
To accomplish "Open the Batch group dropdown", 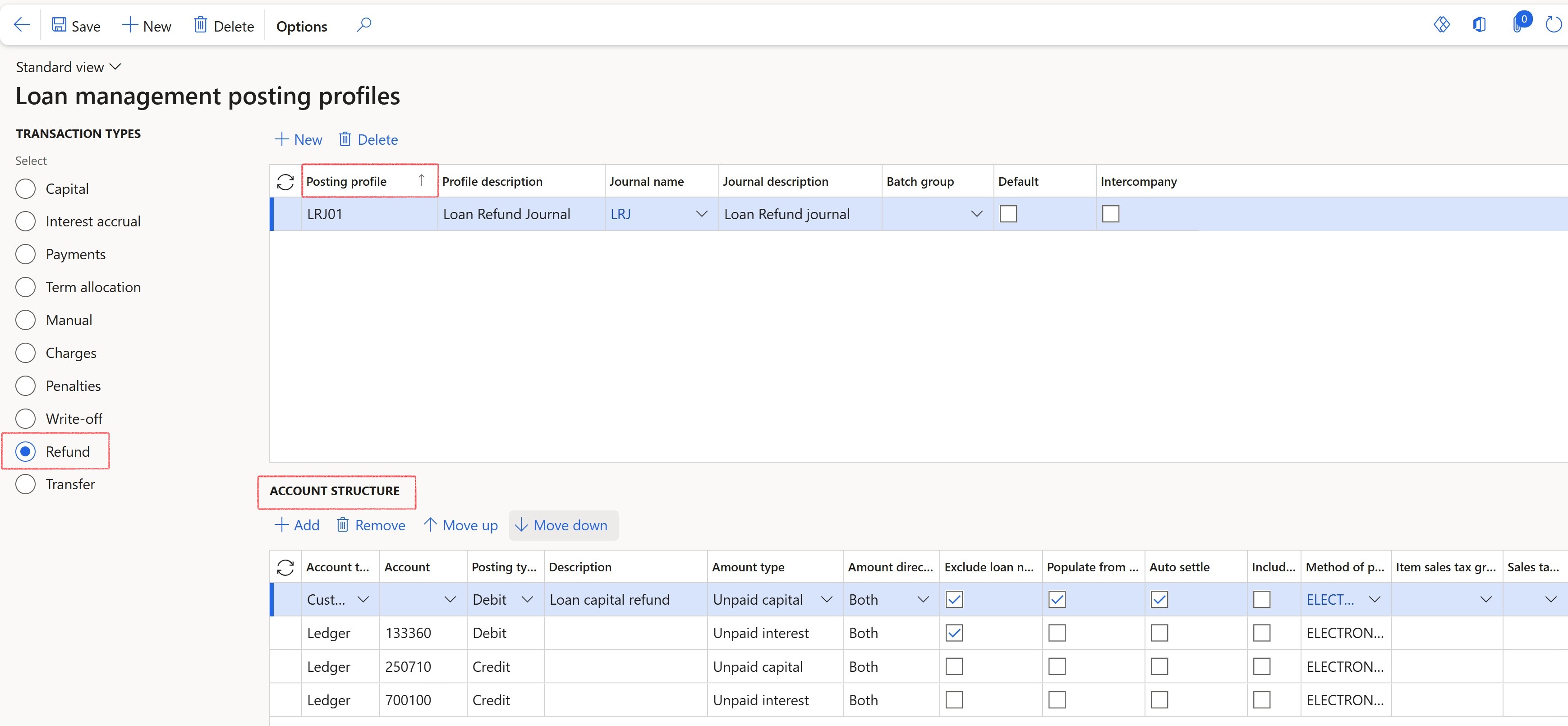I will (977, 214).
